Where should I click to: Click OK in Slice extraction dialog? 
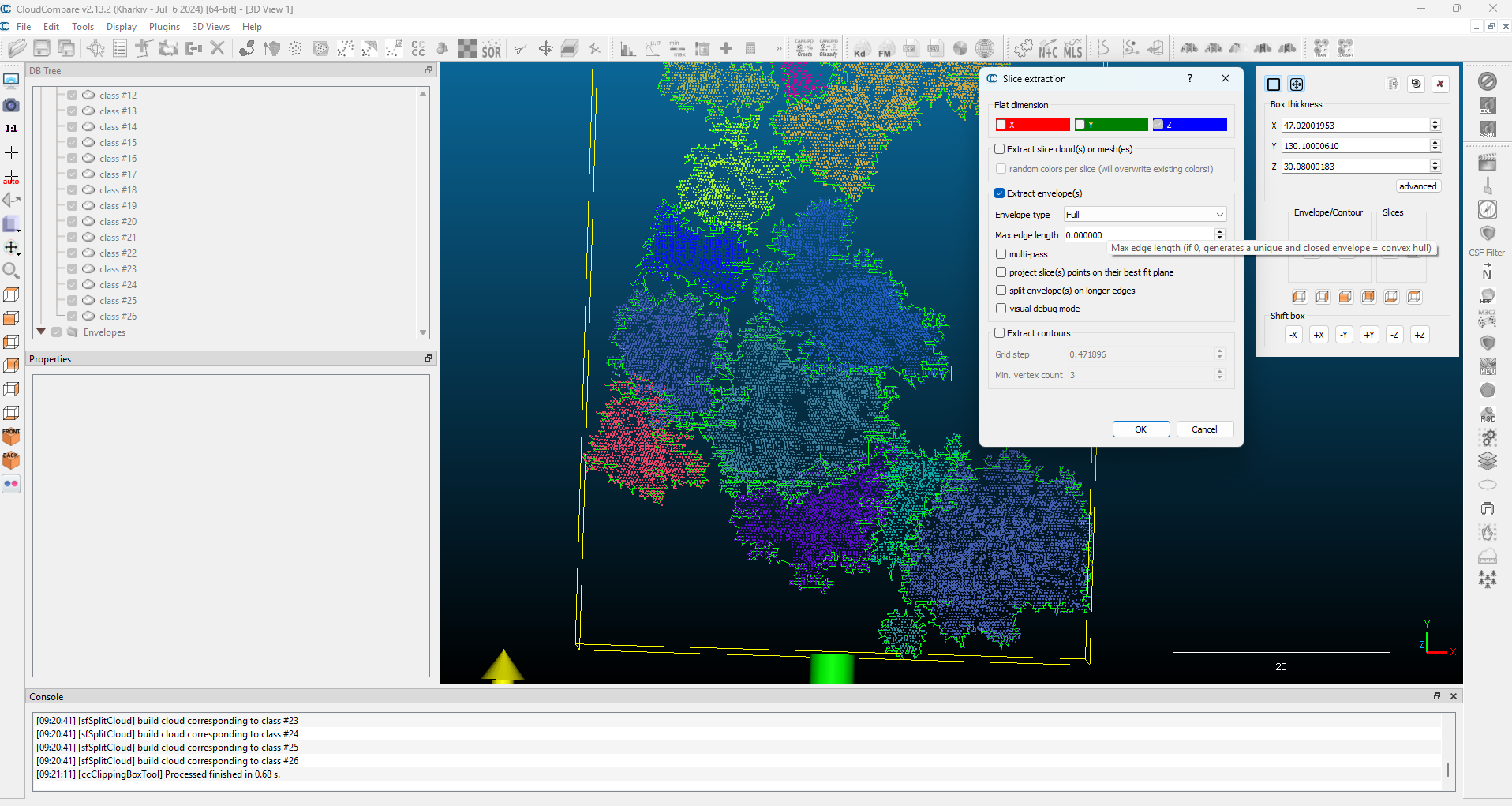coord(1140,429)
